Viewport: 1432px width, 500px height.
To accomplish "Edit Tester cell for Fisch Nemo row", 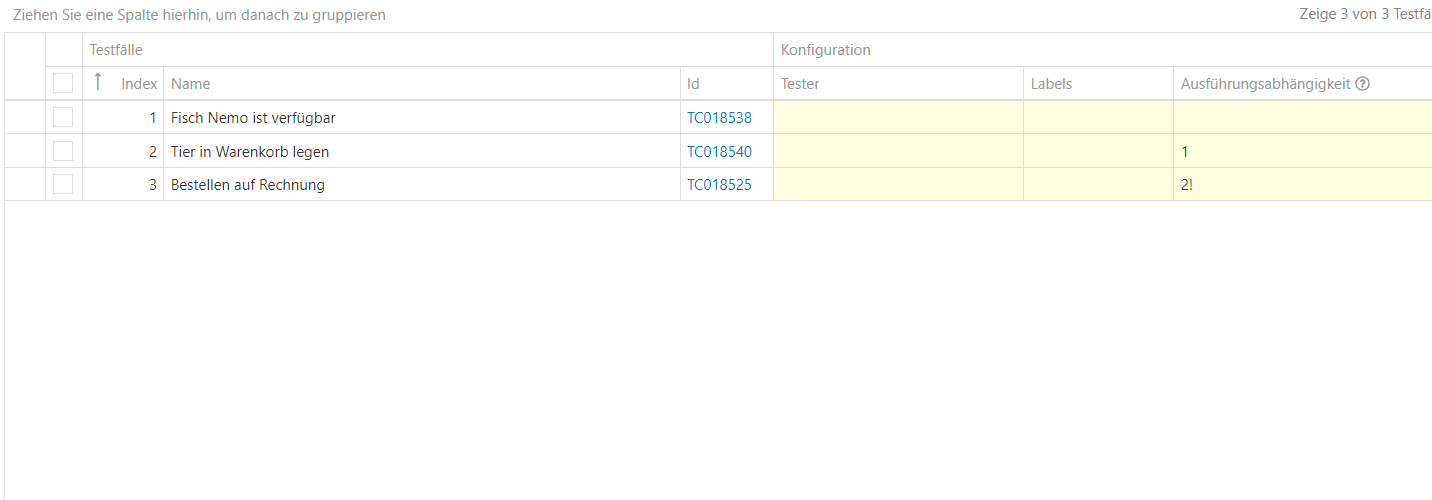I will click(898, 118).
